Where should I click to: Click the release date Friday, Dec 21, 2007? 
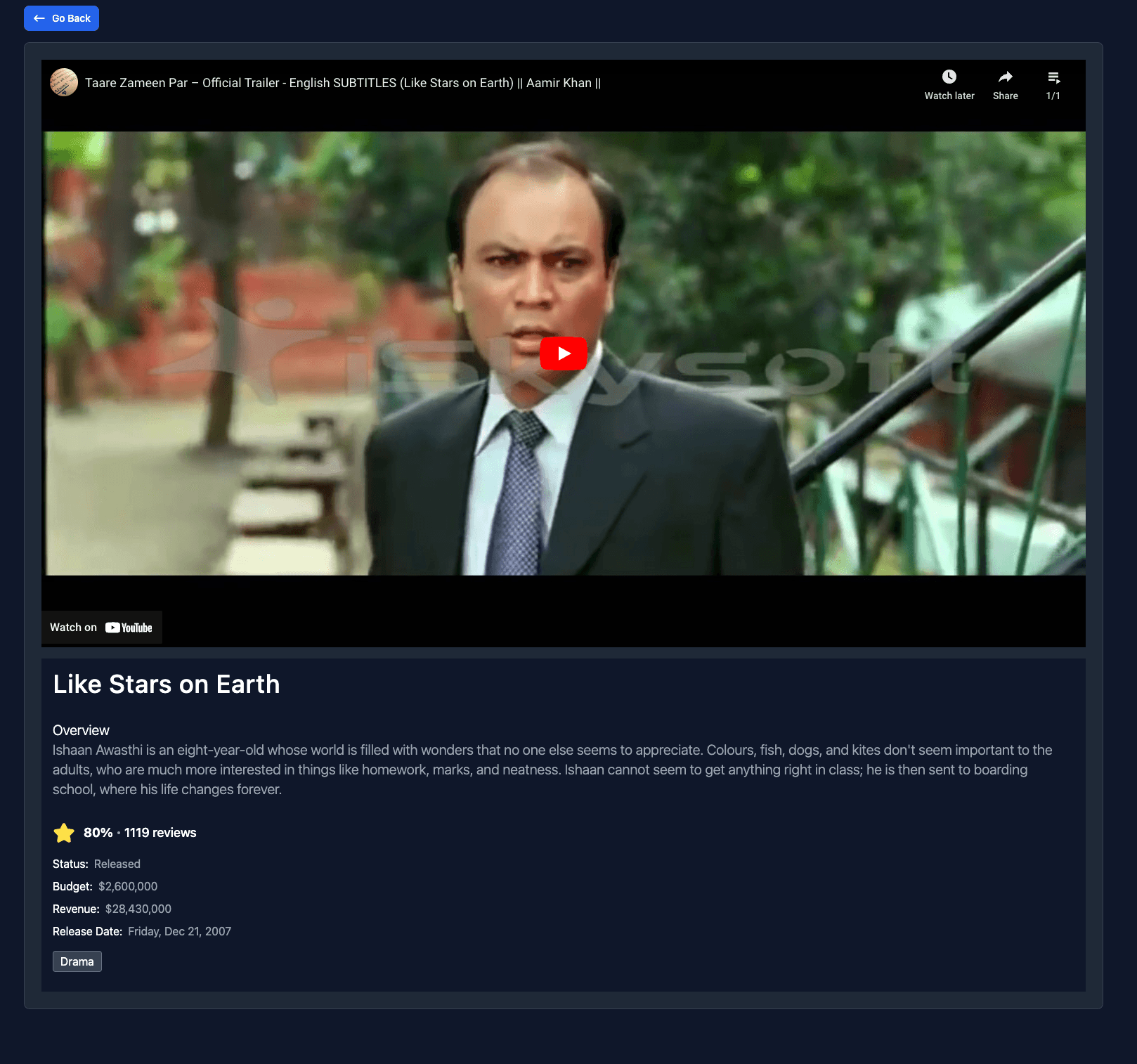pos(179,931)
